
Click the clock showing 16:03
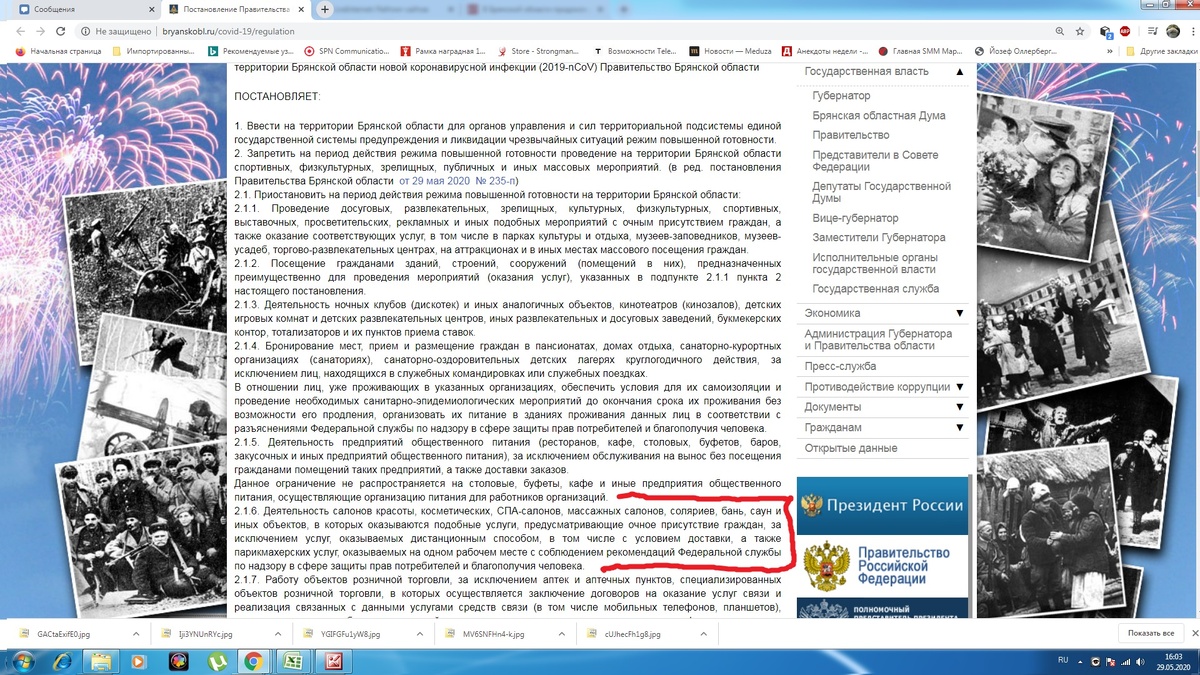click(1173, 660)
